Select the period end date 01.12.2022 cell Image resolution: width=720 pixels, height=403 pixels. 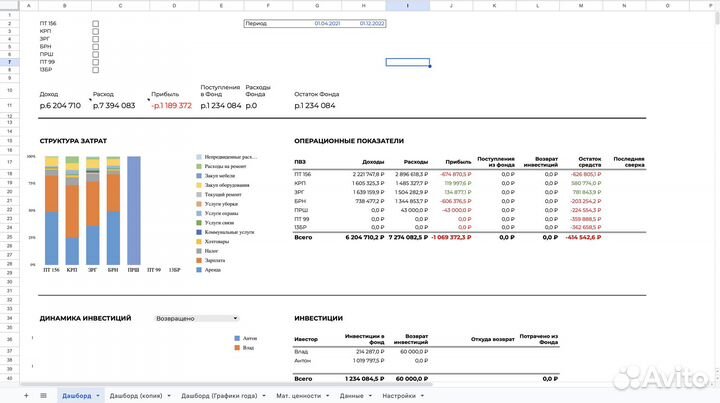[x=373, y=22]
